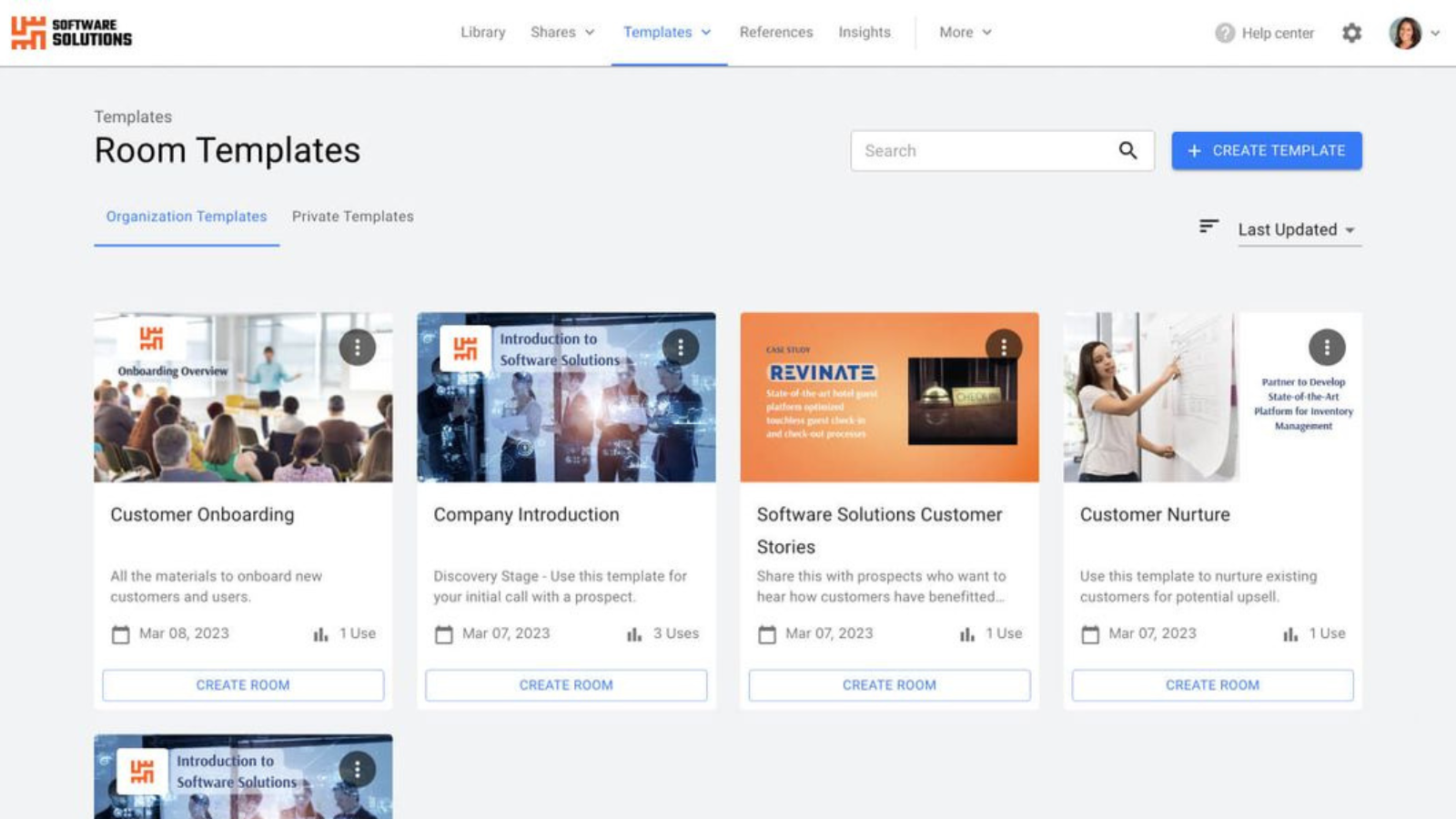Expand the More menu
This screenshot has width=1456, height=819.
point(964,32)
